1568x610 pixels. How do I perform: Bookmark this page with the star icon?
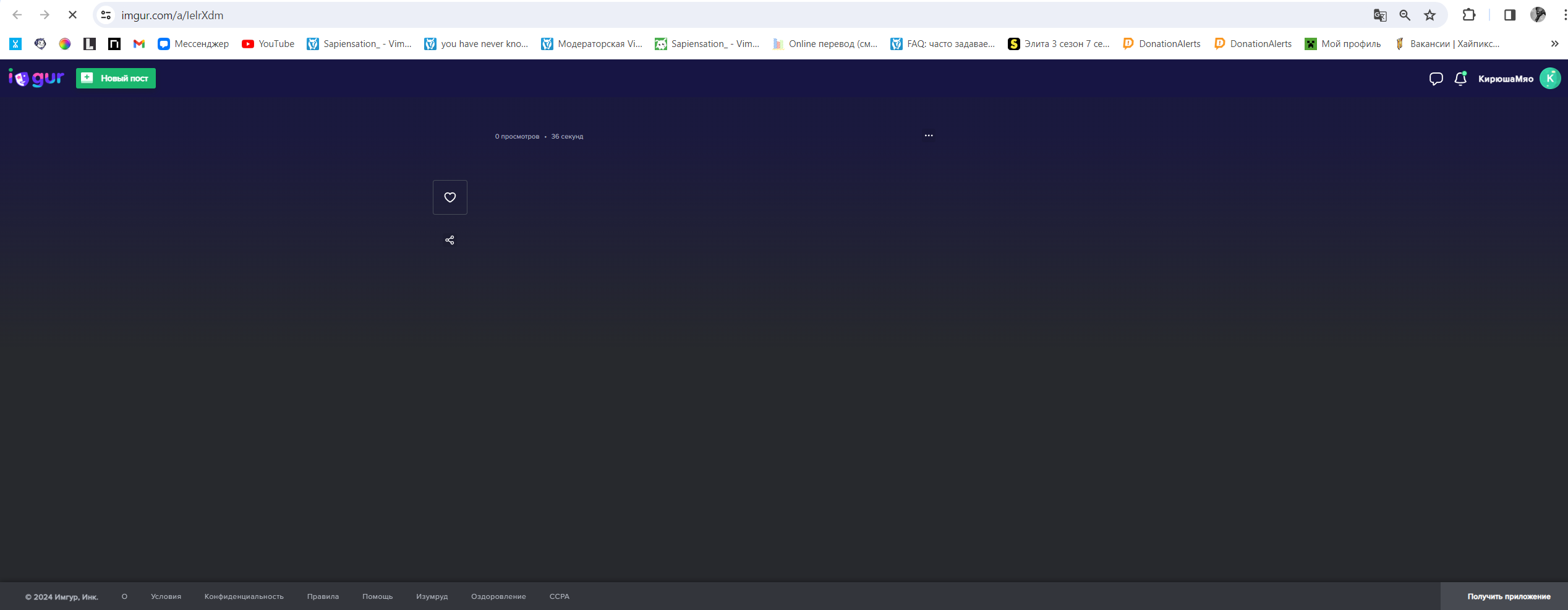coord(1430,15)
